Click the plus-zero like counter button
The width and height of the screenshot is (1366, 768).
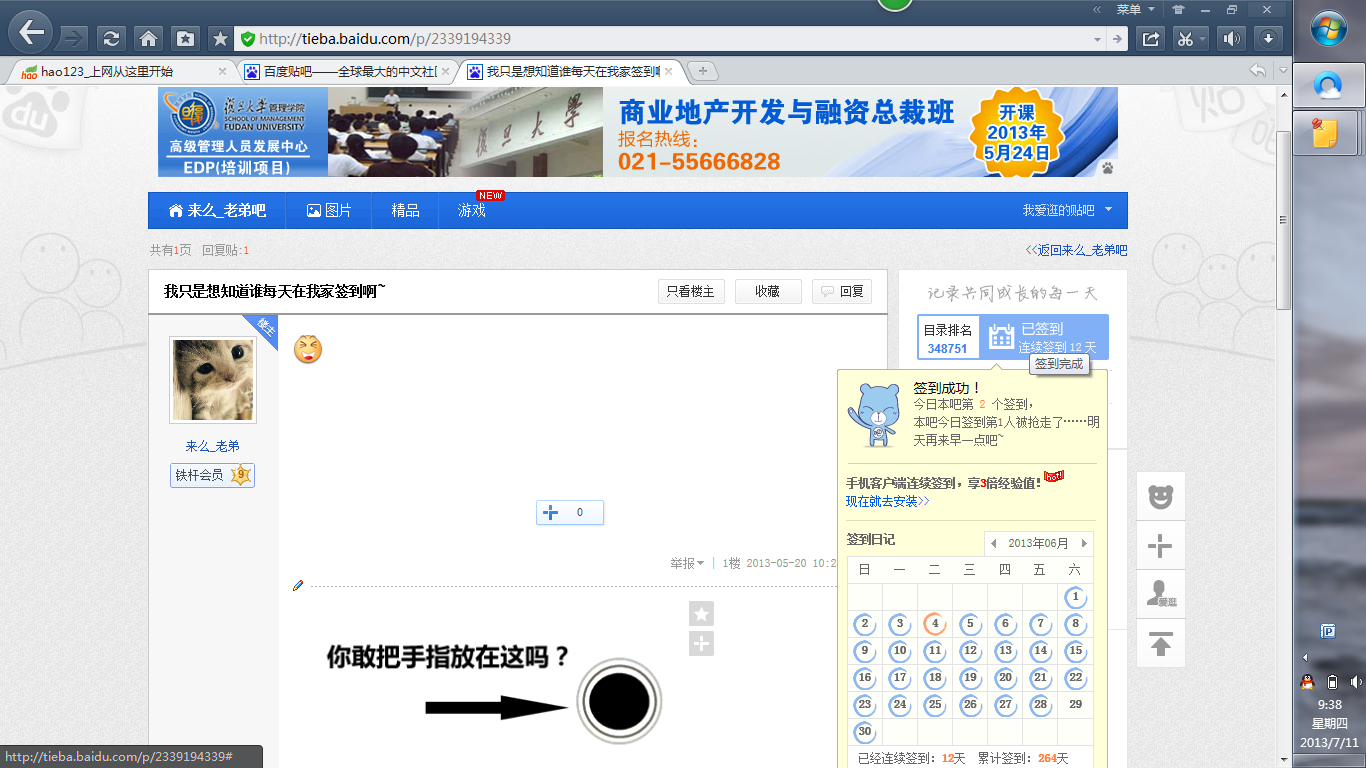coord(570,513)
